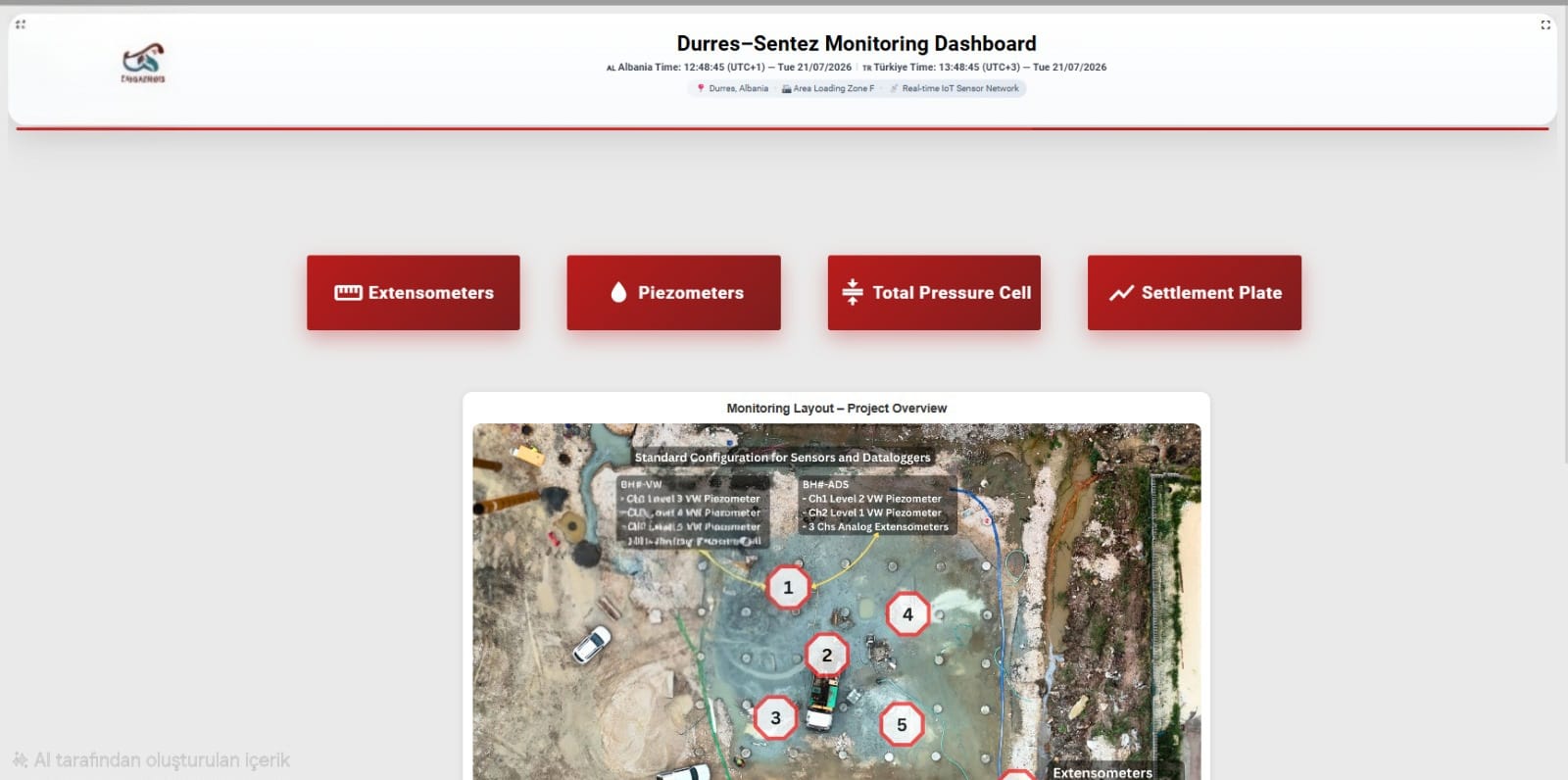Click "Ch1 Level 2 VW Piezometer" line

pyautogui.click(x=872, y=499)
